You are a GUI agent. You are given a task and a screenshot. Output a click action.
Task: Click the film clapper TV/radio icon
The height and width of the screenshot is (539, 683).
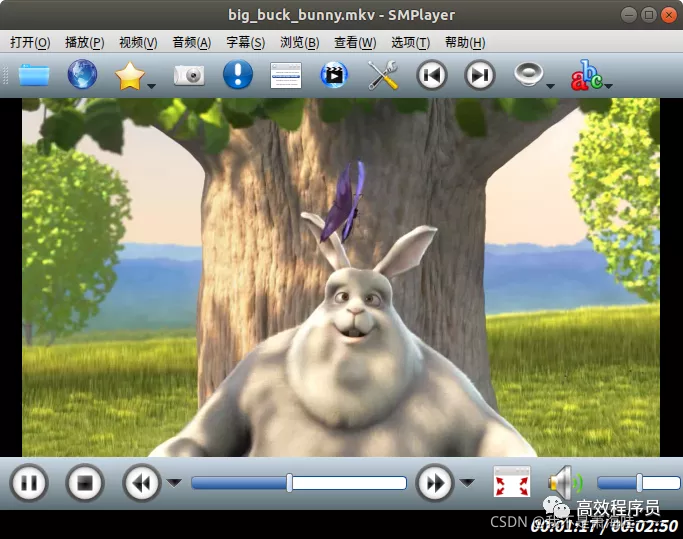pyautogui.click(x=334, y=75)
